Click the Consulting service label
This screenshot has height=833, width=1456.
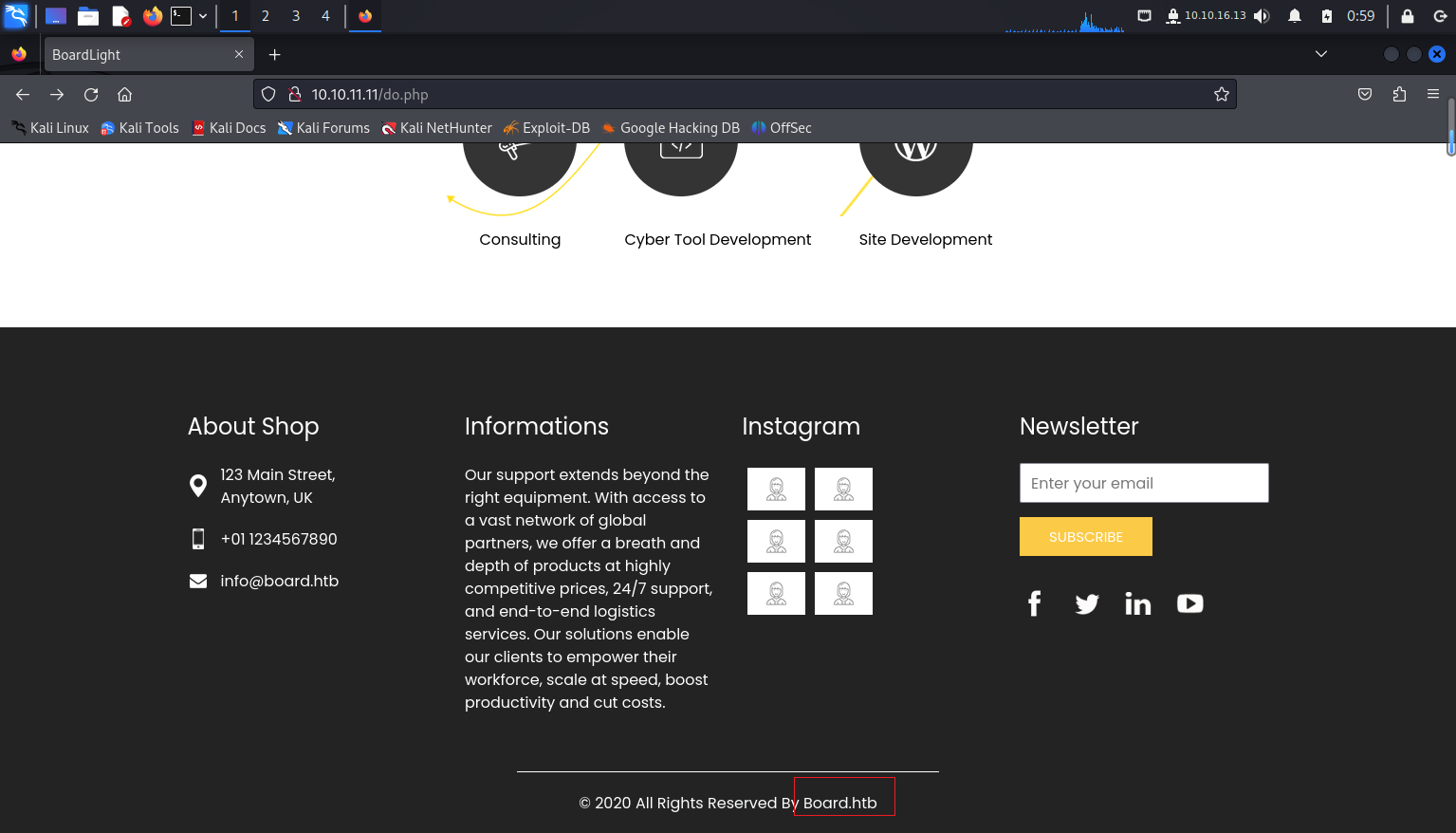click(520, 239)
